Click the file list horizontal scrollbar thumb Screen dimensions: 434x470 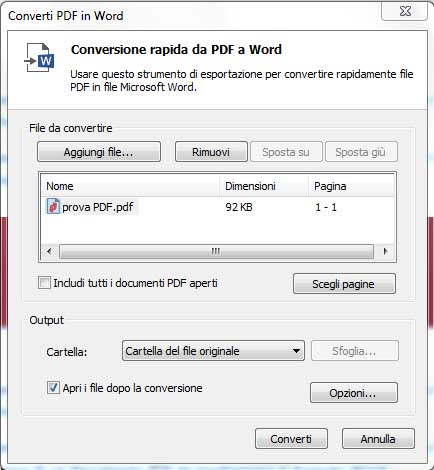click(216, 251)
